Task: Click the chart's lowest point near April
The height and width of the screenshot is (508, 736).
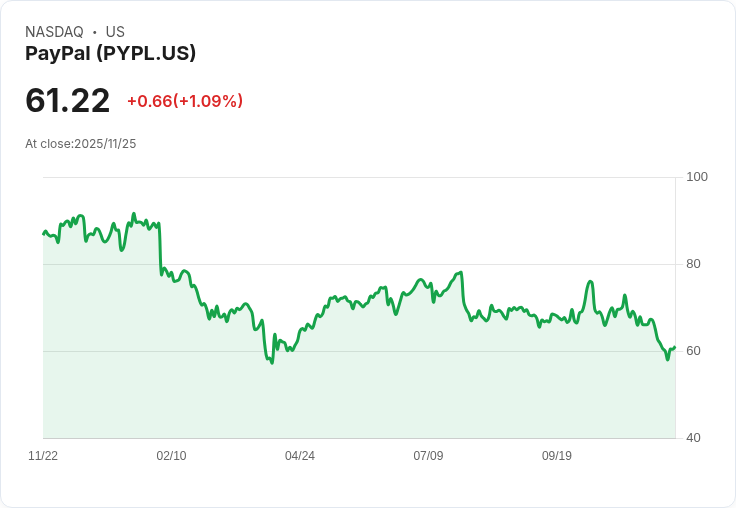Action: [x=272, y=362]
